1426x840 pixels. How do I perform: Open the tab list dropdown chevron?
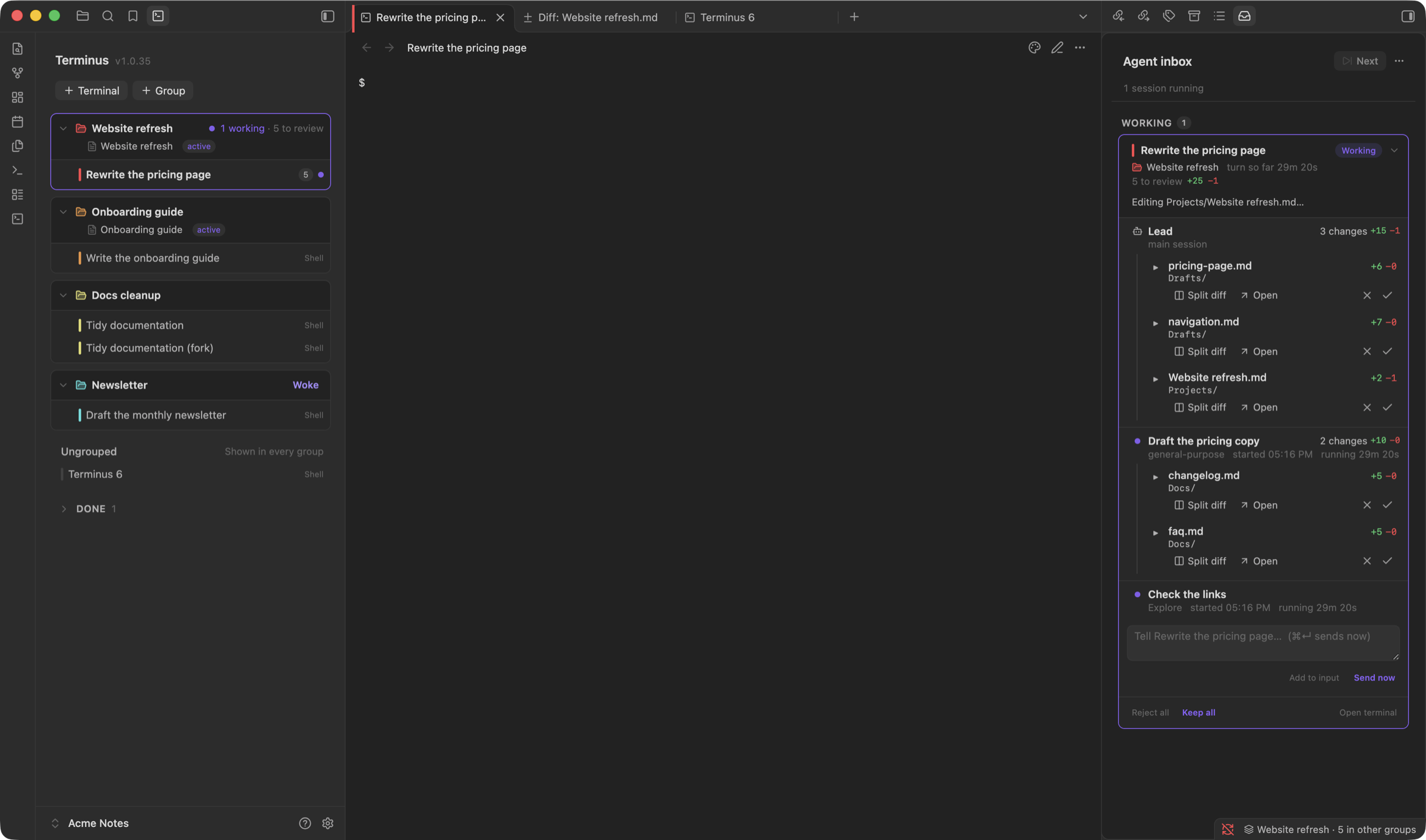[1083, 17]
